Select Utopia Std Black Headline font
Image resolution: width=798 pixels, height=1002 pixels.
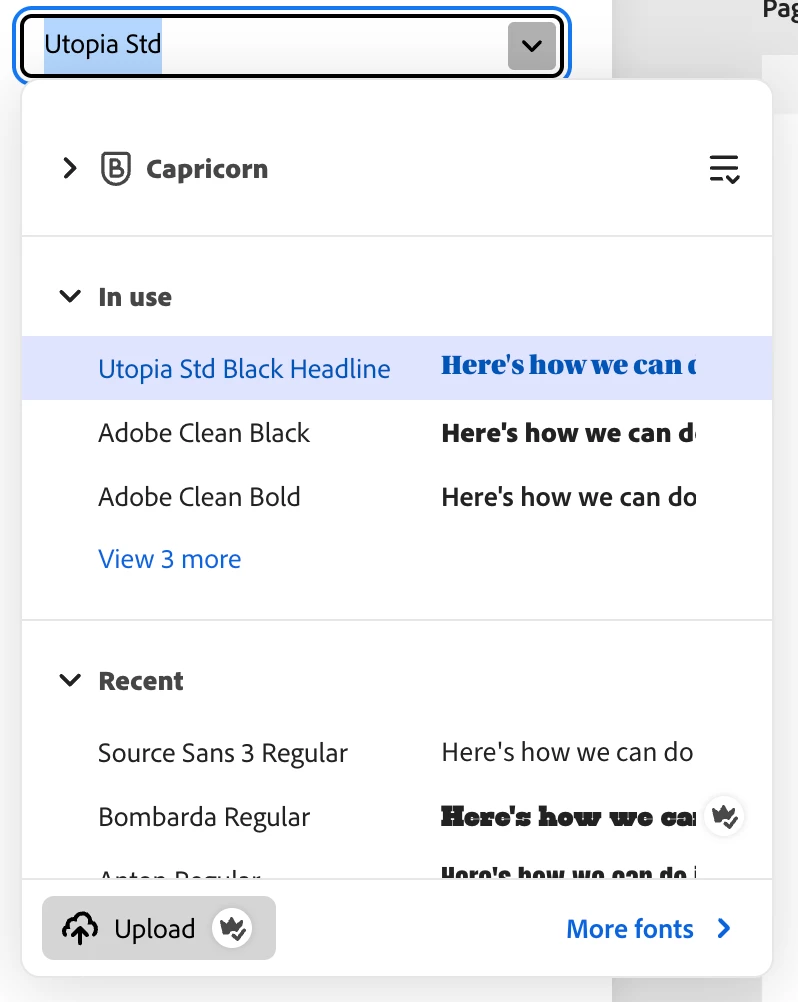[x=244, y=368]
